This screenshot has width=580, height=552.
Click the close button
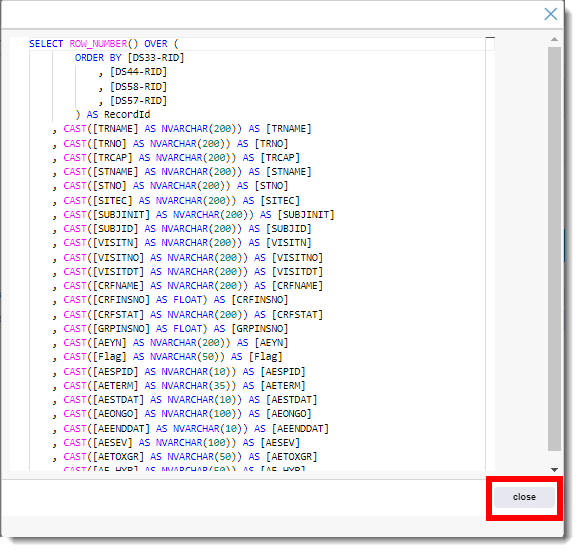click(x=524, y=497)
